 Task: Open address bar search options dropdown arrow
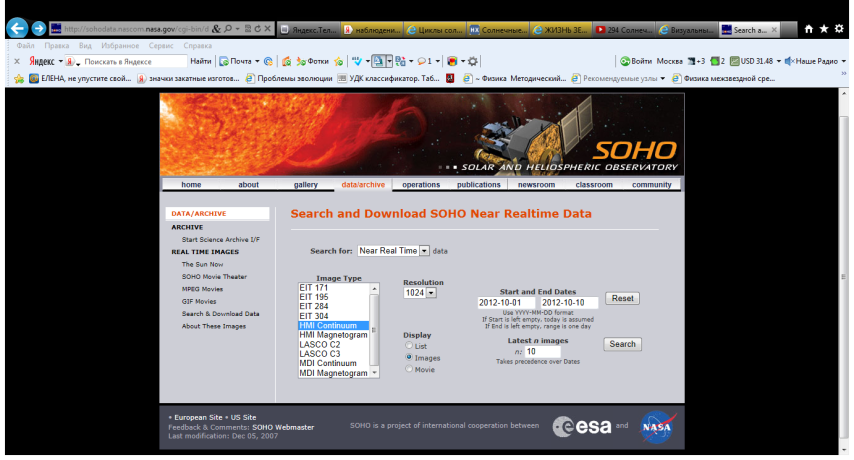pyautogui.click(x=237, y=29)
